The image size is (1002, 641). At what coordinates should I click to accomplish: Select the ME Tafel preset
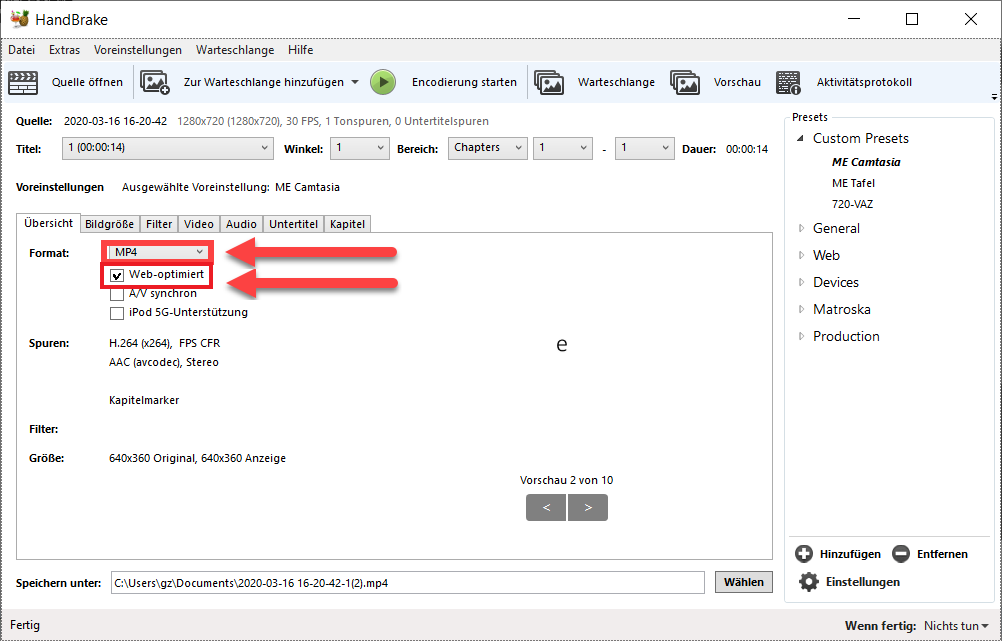coord(853,183)
